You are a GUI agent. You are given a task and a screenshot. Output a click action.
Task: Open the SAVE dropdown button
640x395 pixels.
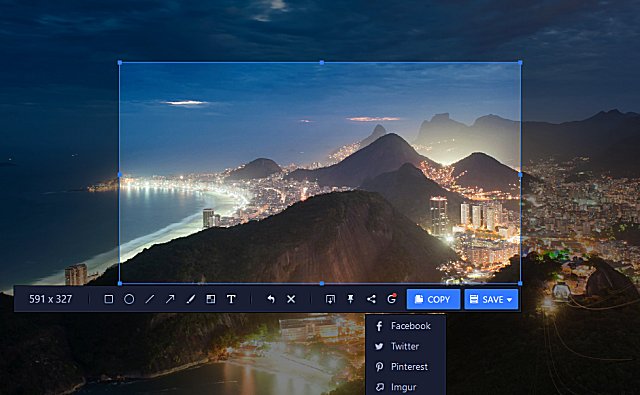pyautogui.click(x=491, y=299)
